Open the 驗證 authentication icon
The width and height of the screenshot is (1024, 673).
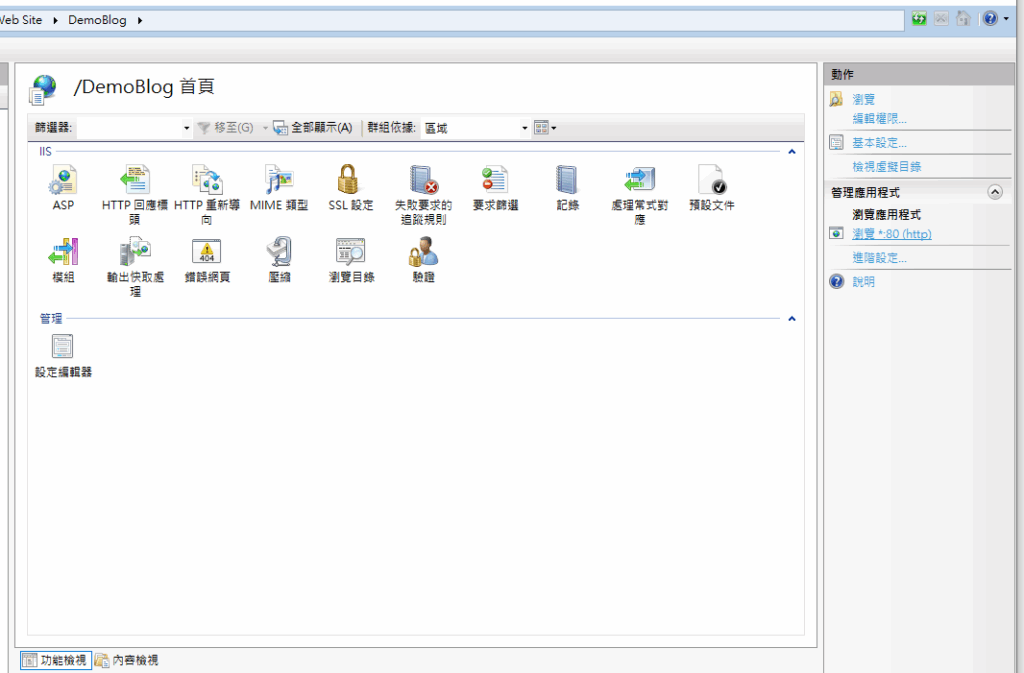click(423, 252)
